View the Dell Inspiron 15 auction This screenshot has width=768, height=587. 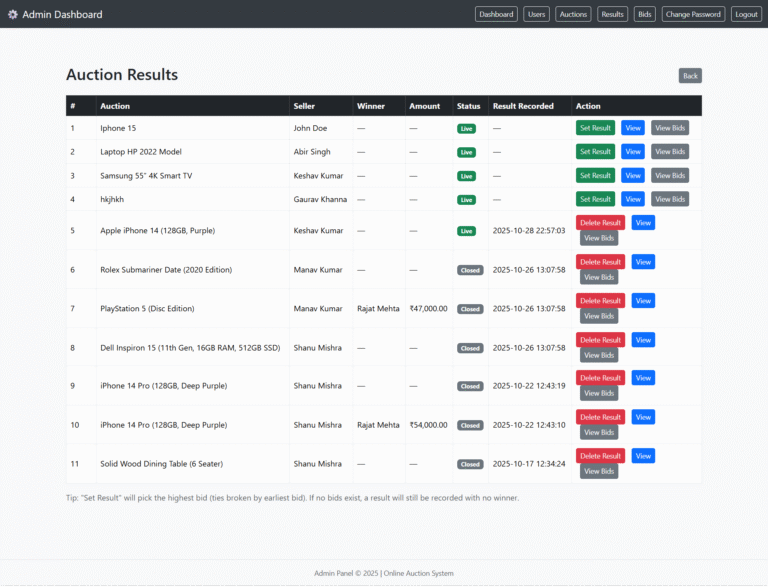643,340
